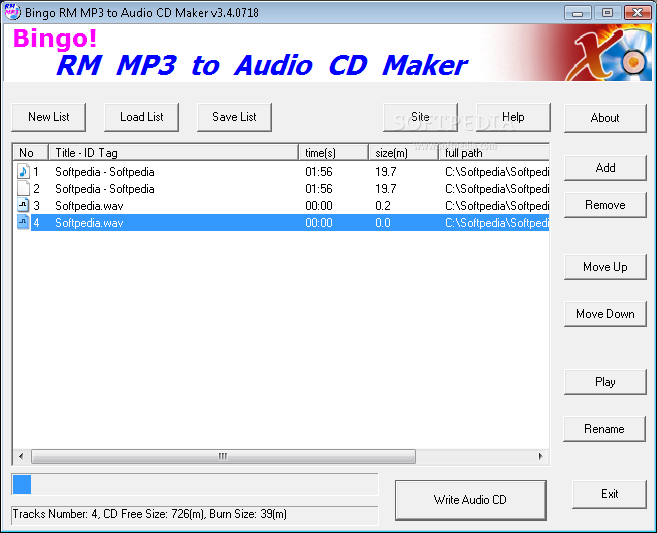Open the Help button
657x533 pixels.
pyautogui.click(x=513, y=117)
